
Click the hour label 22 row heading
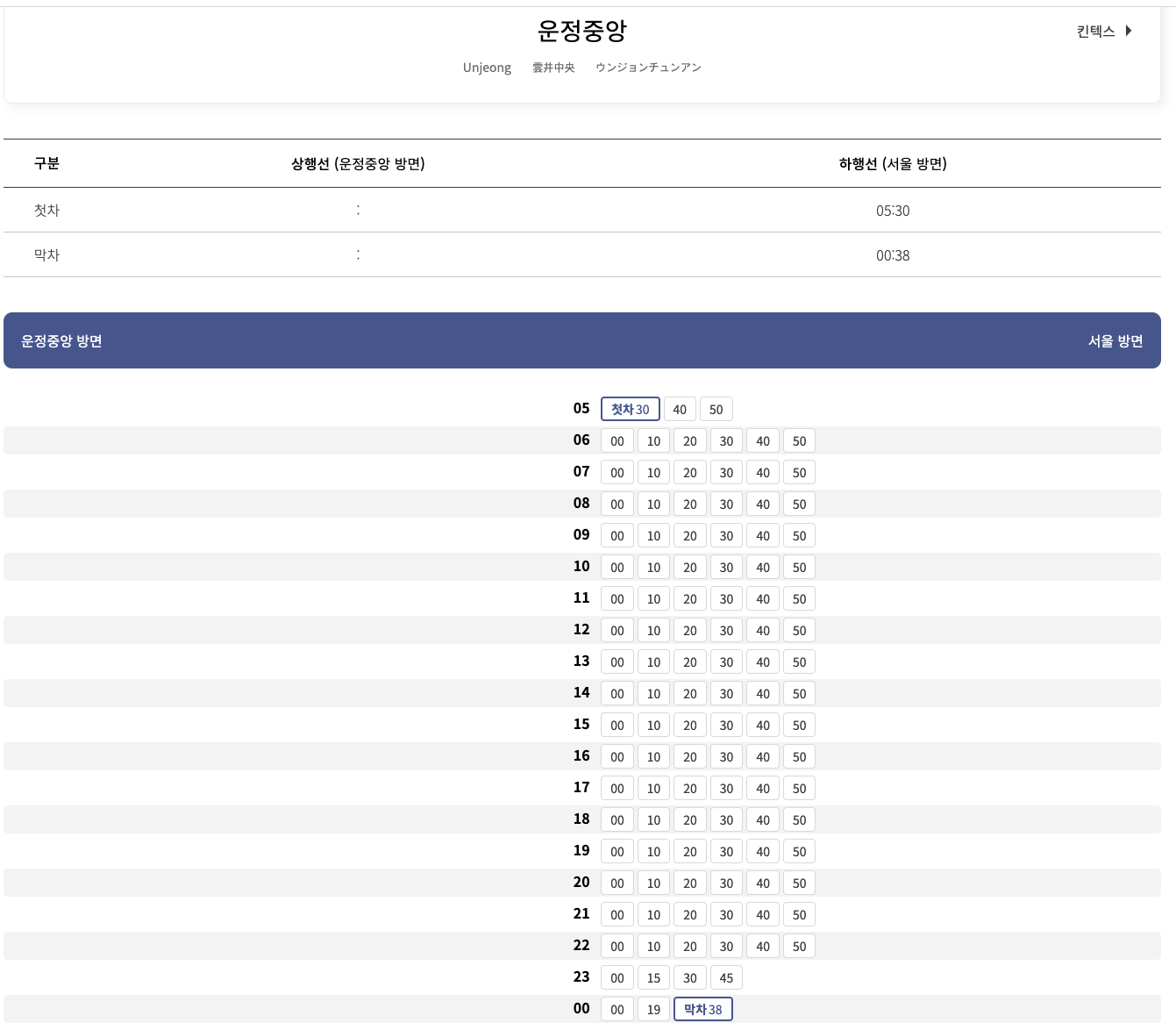click(x=581, y=946)
